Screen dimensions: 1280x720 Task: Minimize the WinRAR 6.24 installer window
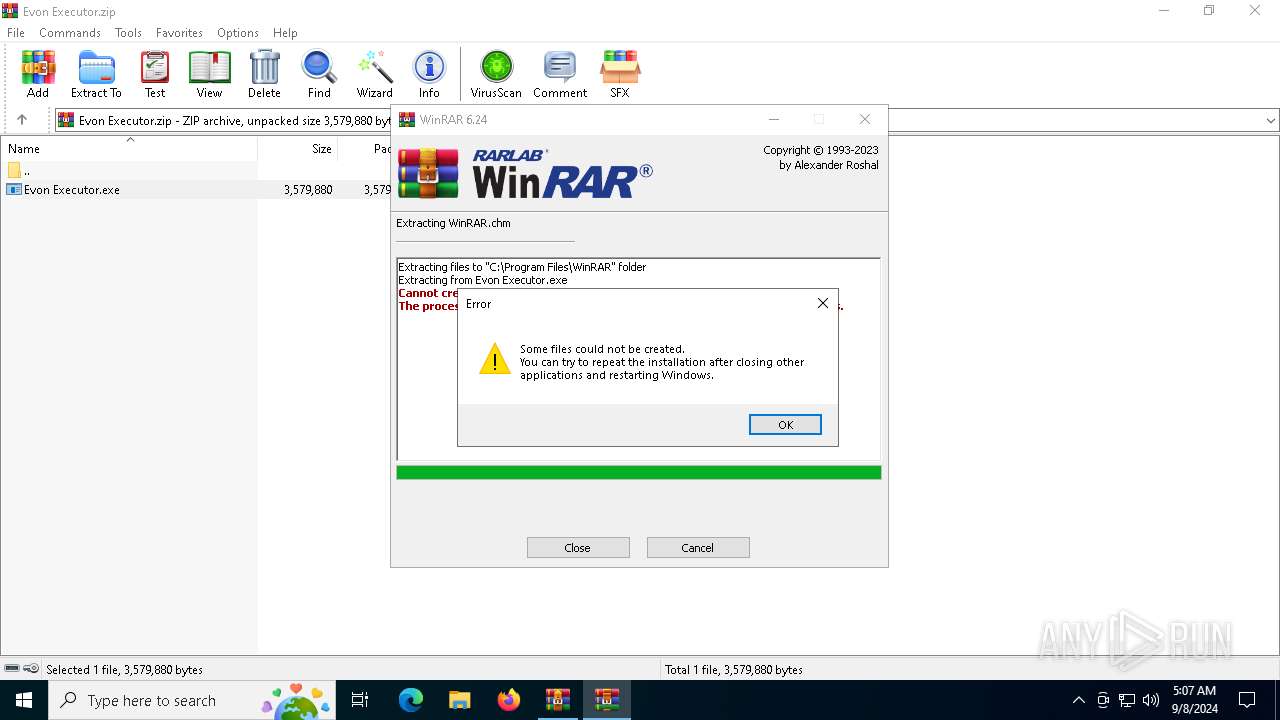point(773,119)
